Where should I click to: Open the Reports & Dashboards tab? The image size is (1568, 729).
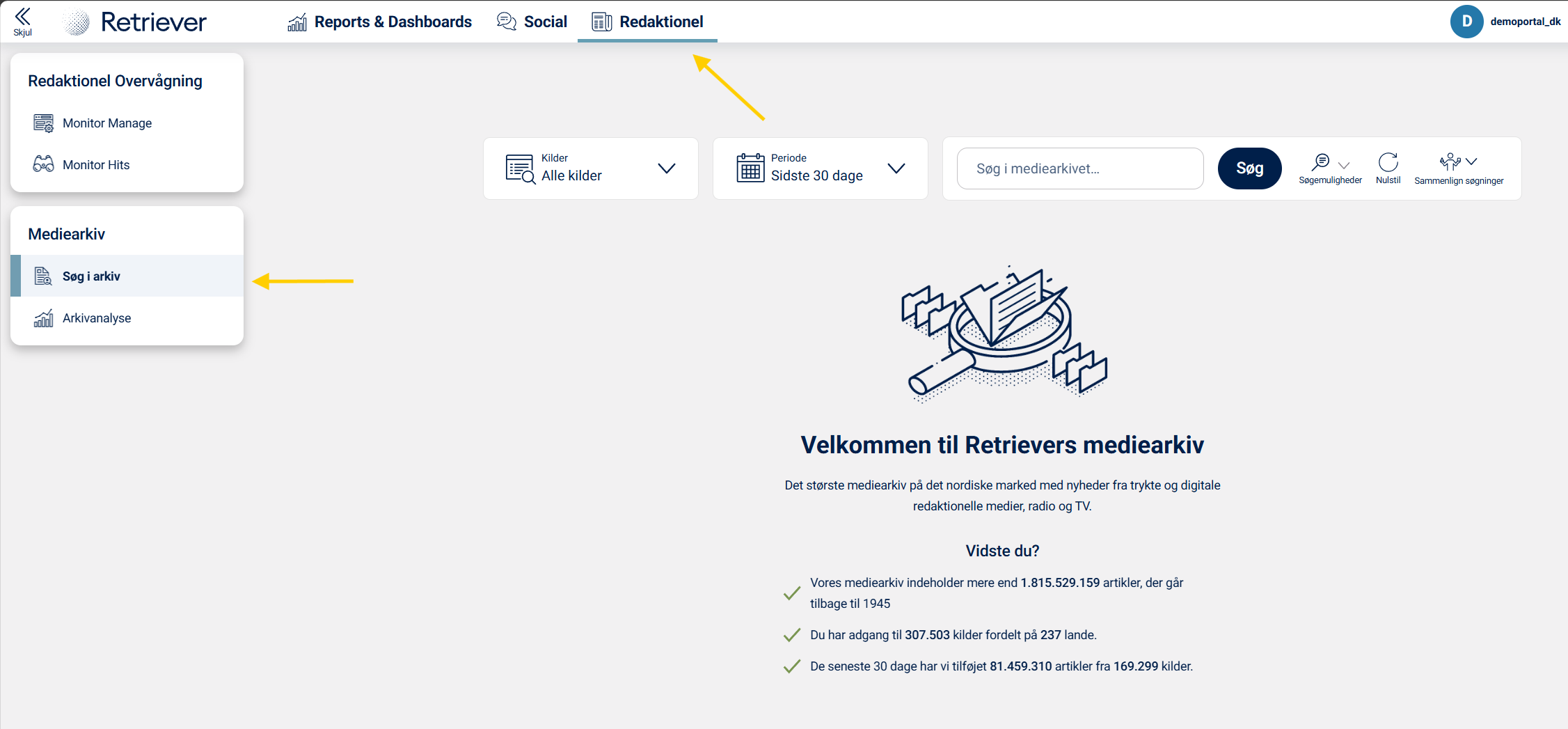coord(380,22)
